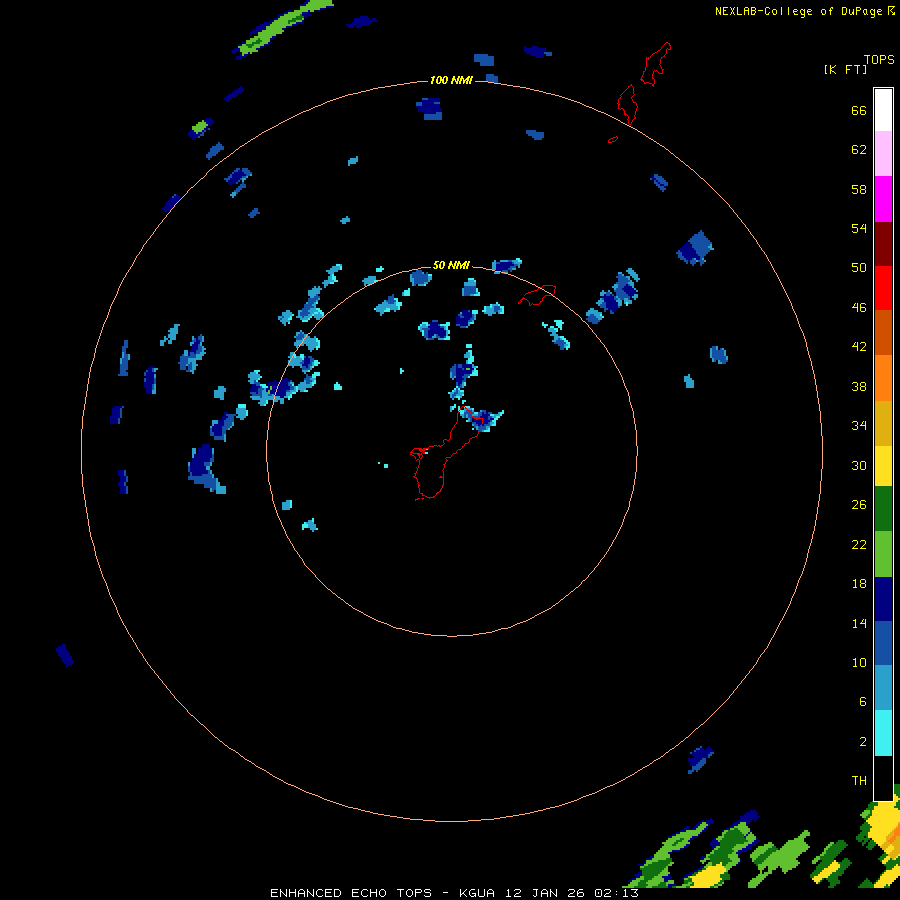Viewport: 900px width, 900px height.
Task: Select the orange band beside 38
Action: [883, 378]
